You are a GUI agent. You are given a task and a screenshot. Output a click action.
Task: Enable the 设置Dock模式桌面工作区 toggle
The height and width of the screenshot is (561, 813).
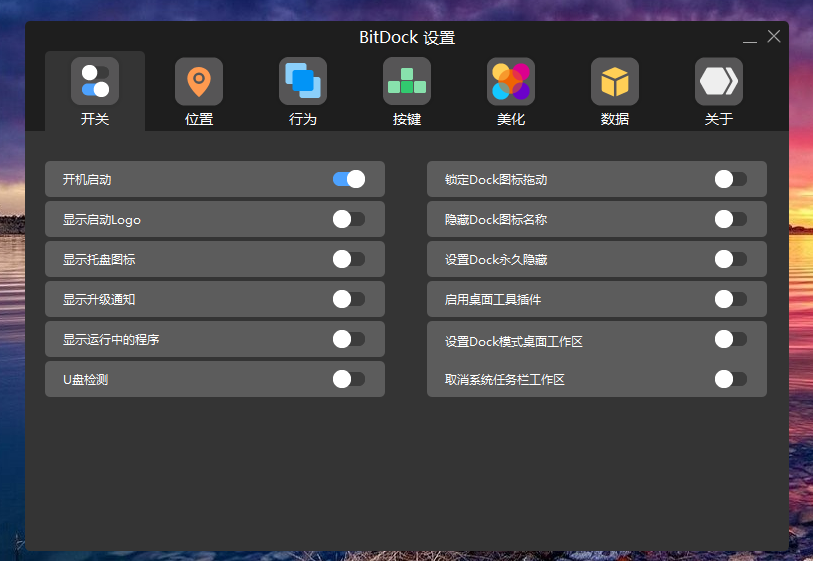731,339
